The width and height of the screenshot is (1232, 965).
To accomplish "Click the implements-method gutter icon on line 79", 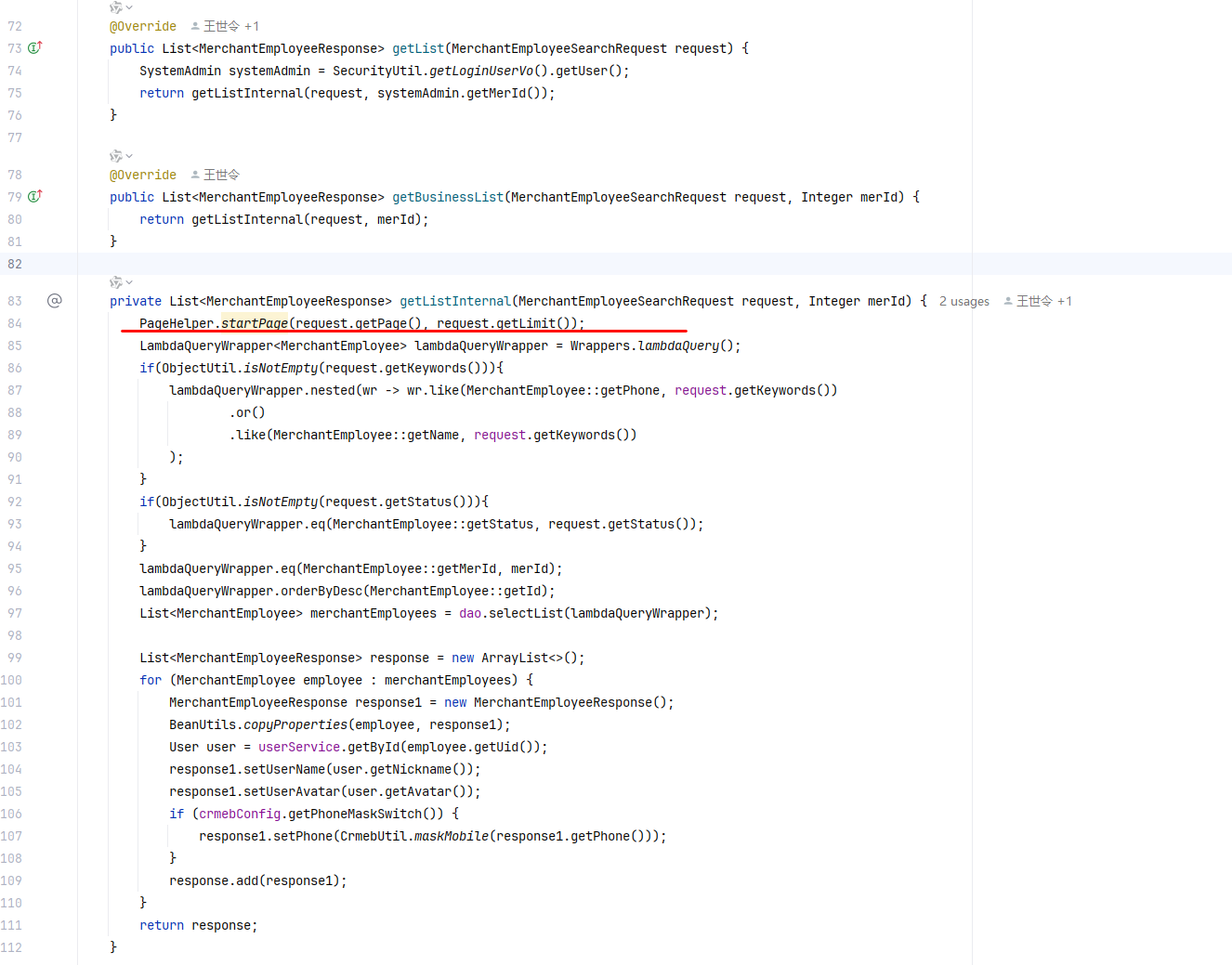I will [x=35, y=196].
